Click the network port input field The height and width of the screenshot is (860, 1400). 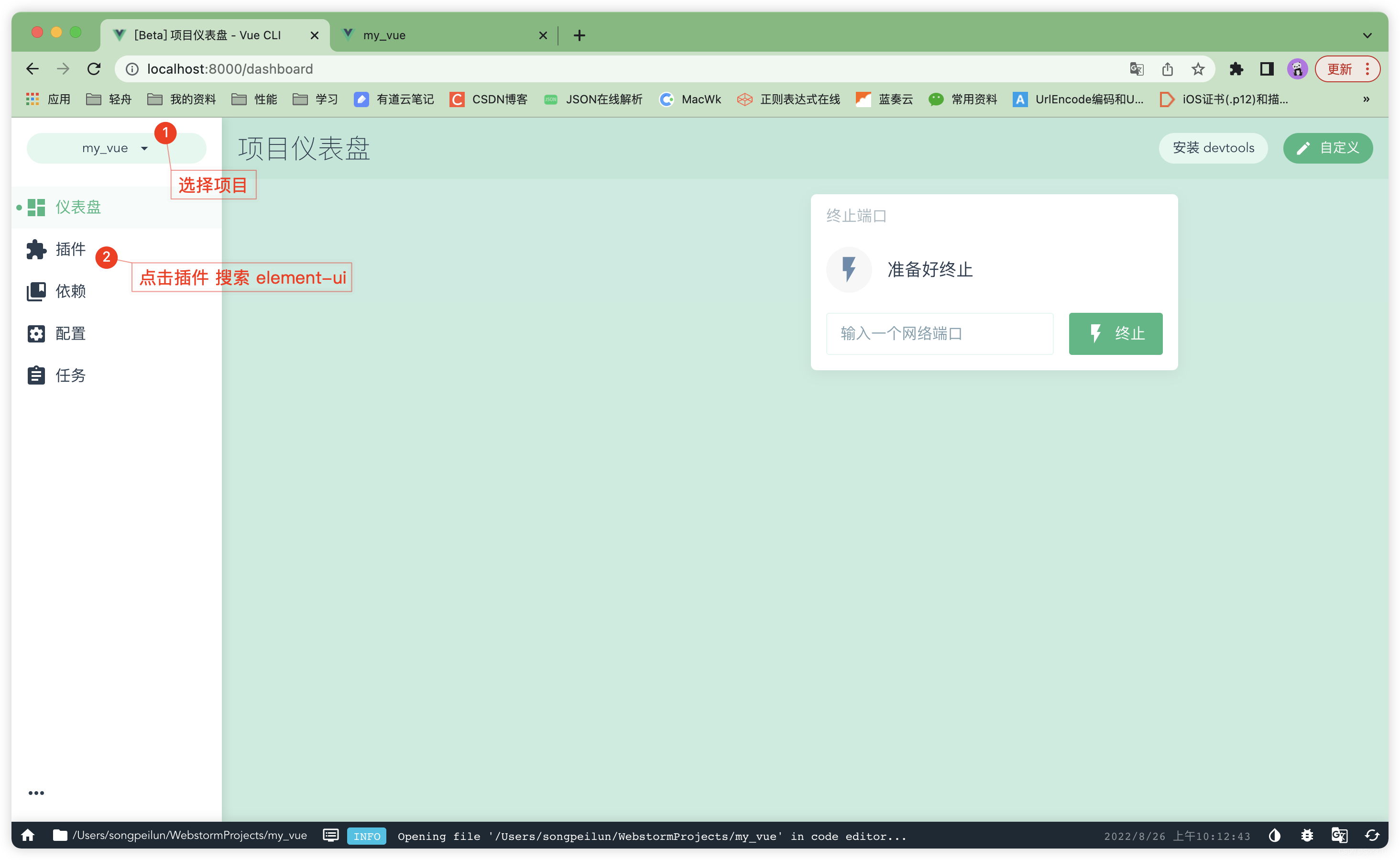click(940, 333)
